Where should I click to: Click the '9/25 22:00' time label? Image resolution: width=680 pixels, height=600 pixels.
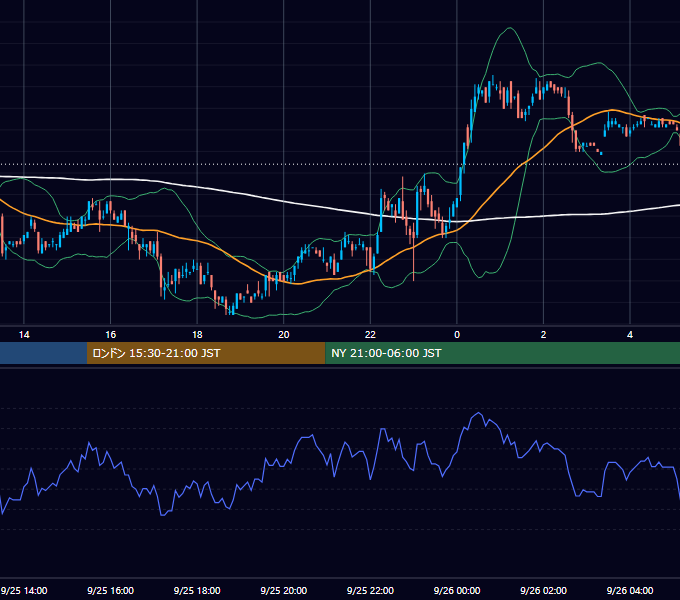point(370,590)
